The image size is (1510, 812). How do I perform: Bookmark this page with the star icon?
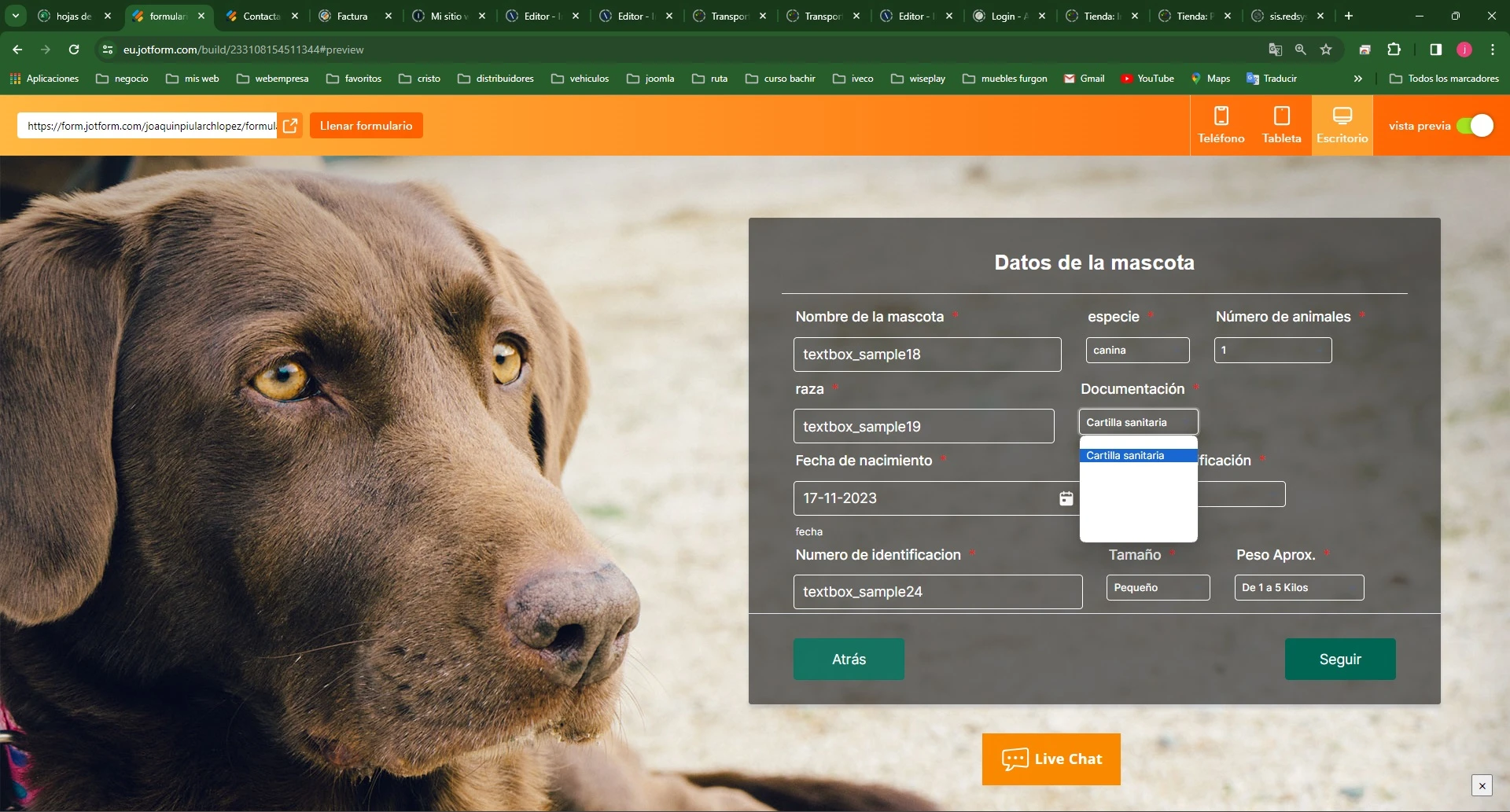(x=1327, y=49)
